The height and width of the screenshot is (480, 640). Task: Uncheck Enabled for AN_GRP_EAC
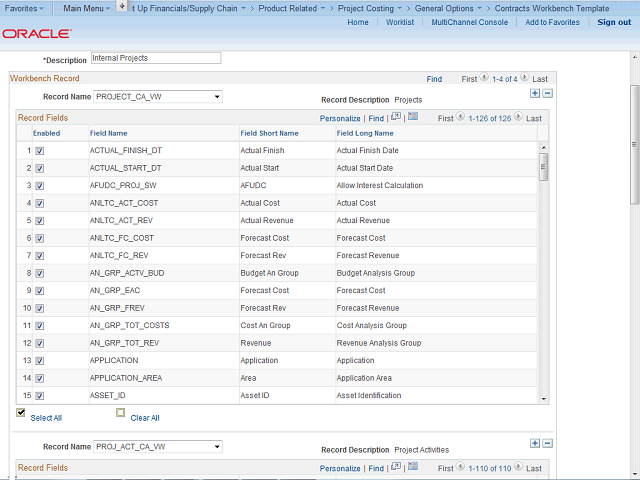click(x=40, y=291)
